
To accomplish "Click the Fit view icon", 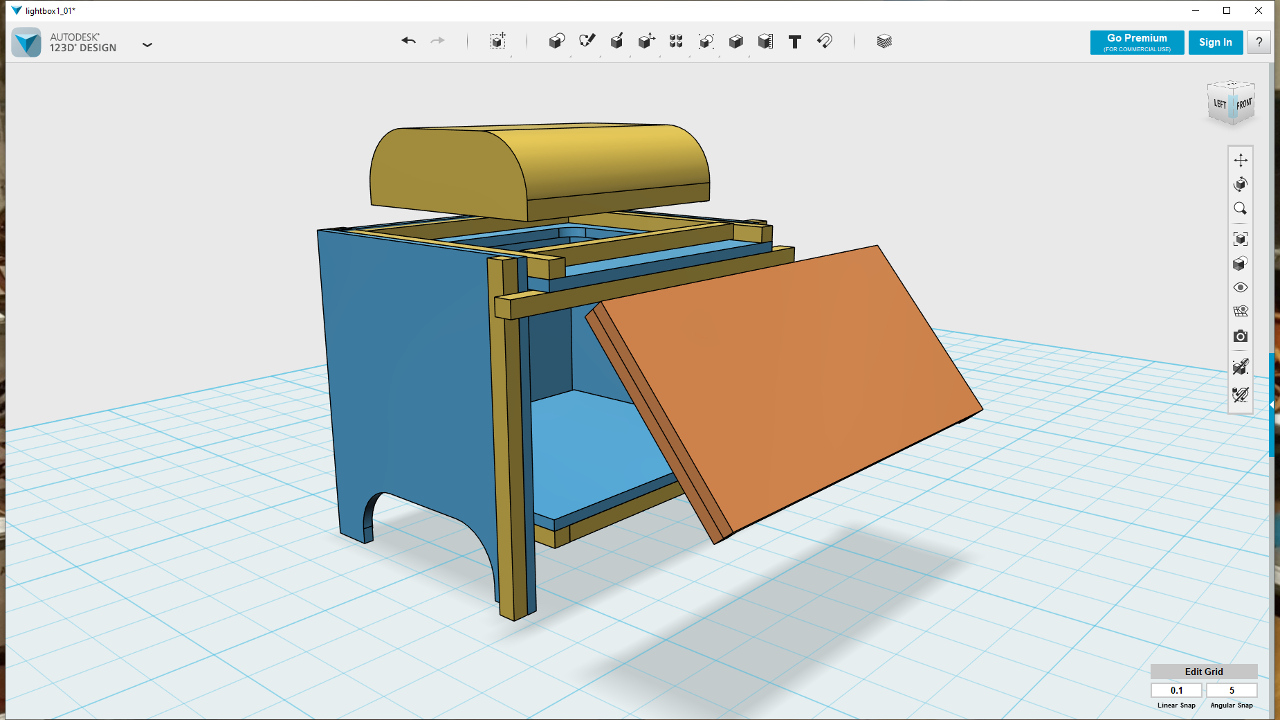I will coord(1241,239).
